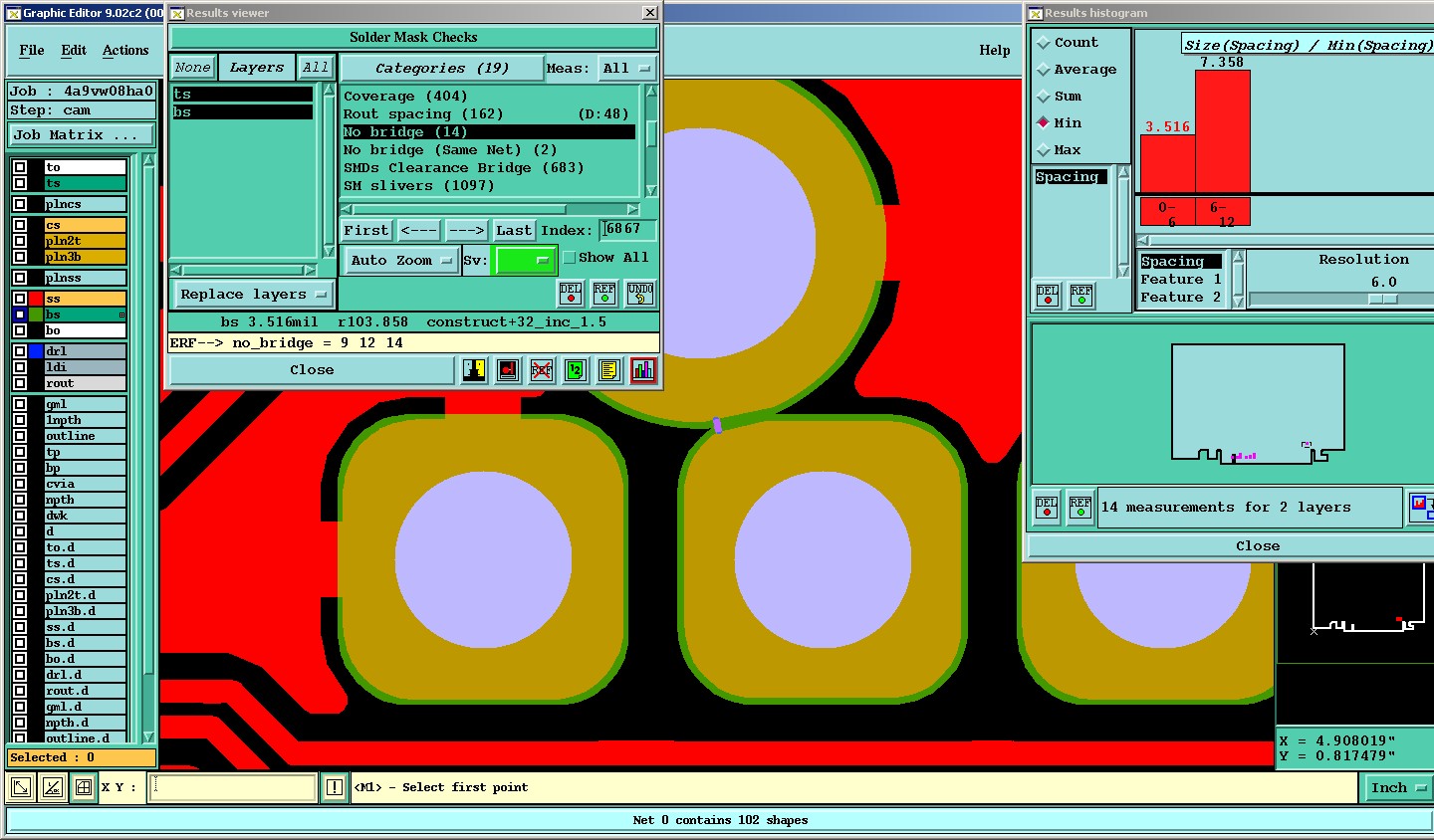This screenshot has width=1434, height=840.
Task: Go to First result
Action: tap(366, 231)
